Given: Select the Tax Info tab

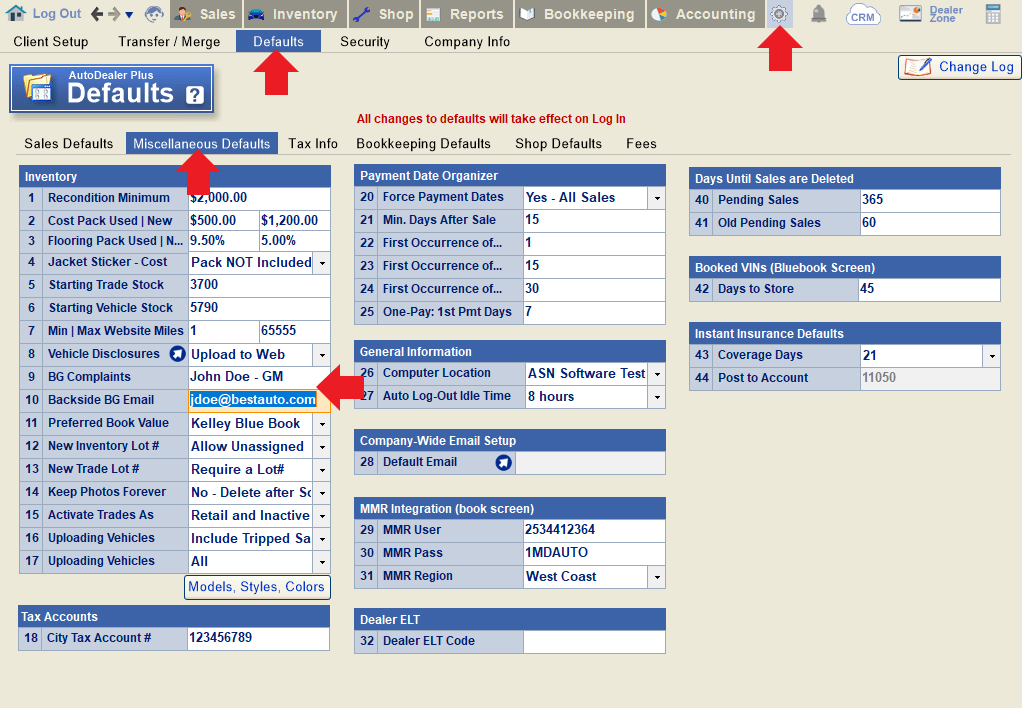Looking at the screenshot, I should click(313, 143).
